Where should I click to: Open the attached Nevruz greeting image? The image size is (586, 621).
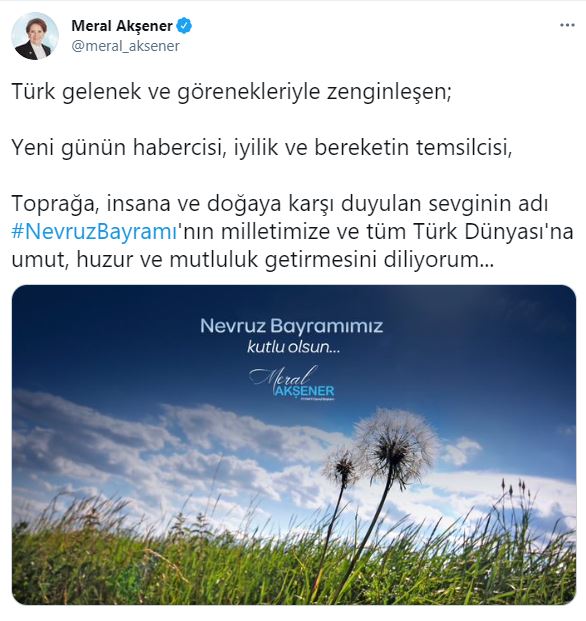coord(294,444)
